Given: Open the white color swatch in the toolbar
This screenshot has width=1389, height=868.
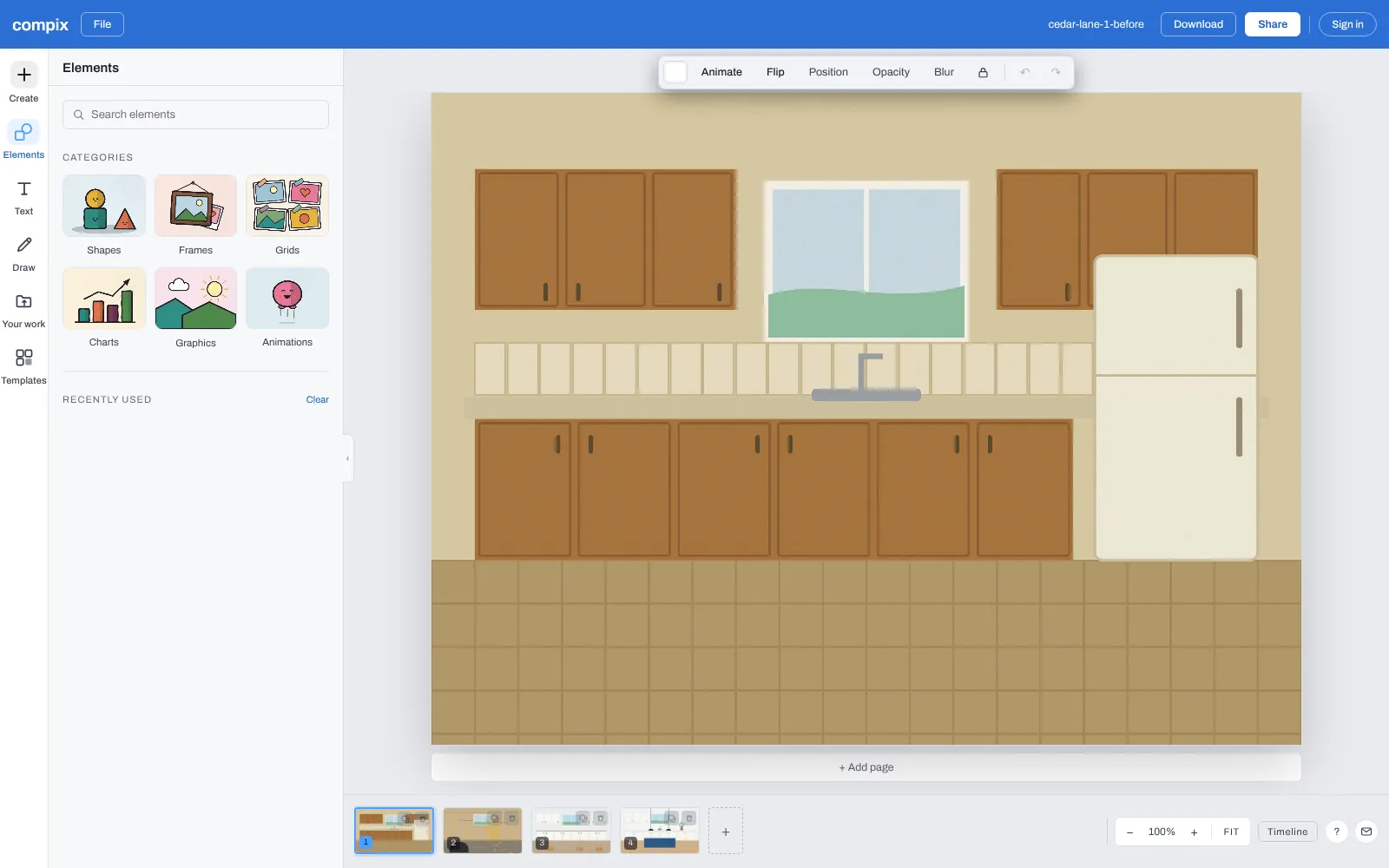Looking at the screenshot, I should tap(675, 72).
